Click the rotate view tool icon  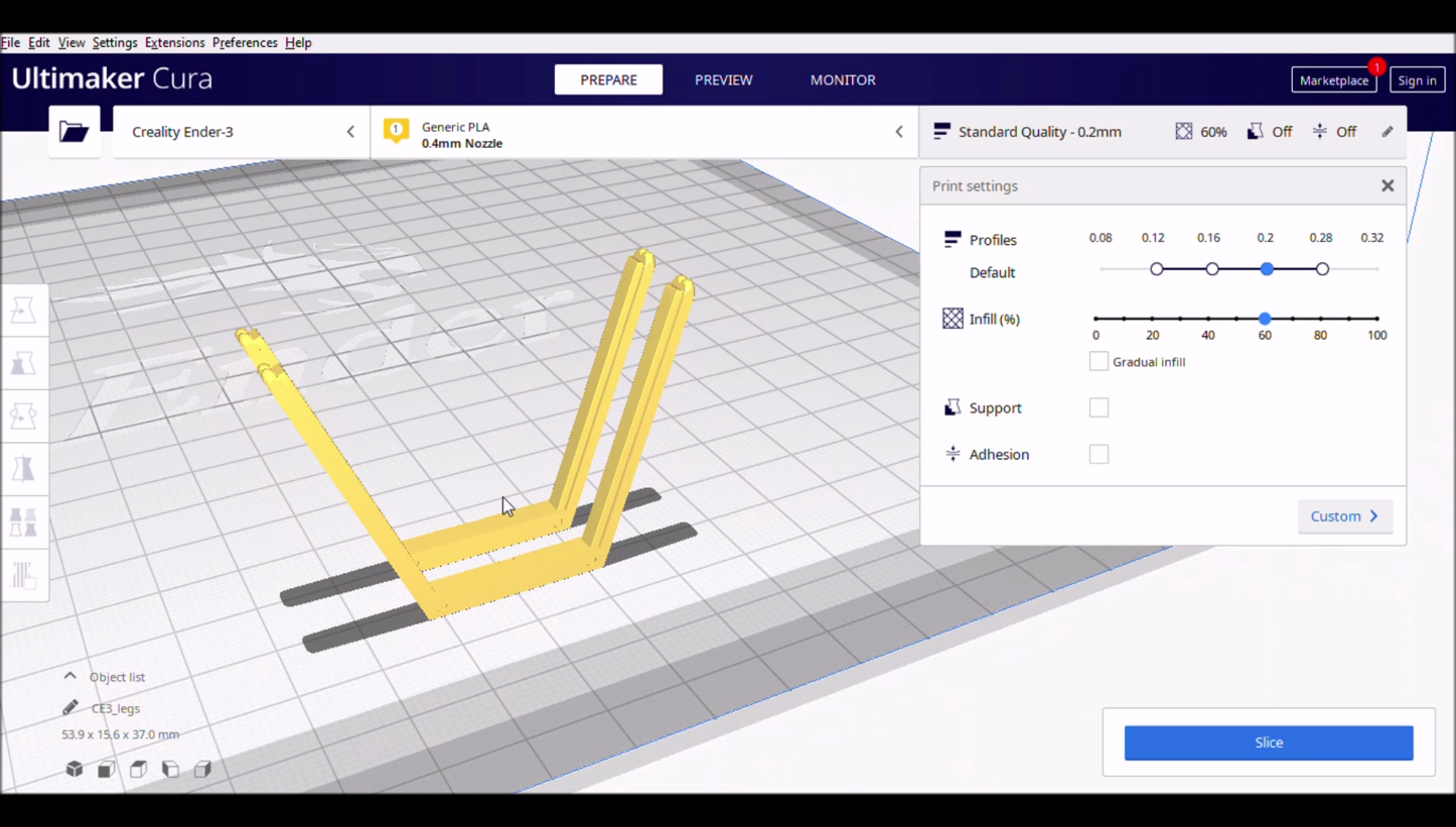[x=23, y=416]
